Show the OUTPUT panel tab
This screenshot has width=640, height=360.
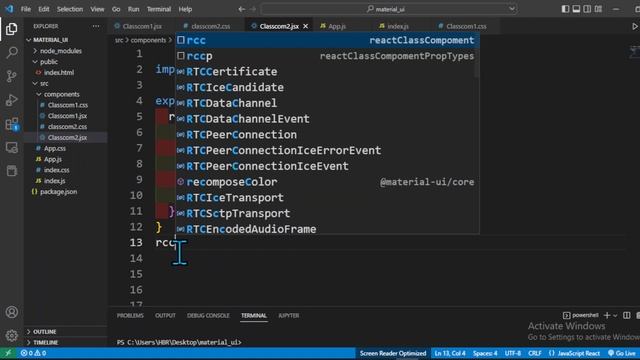coord(165,316)
